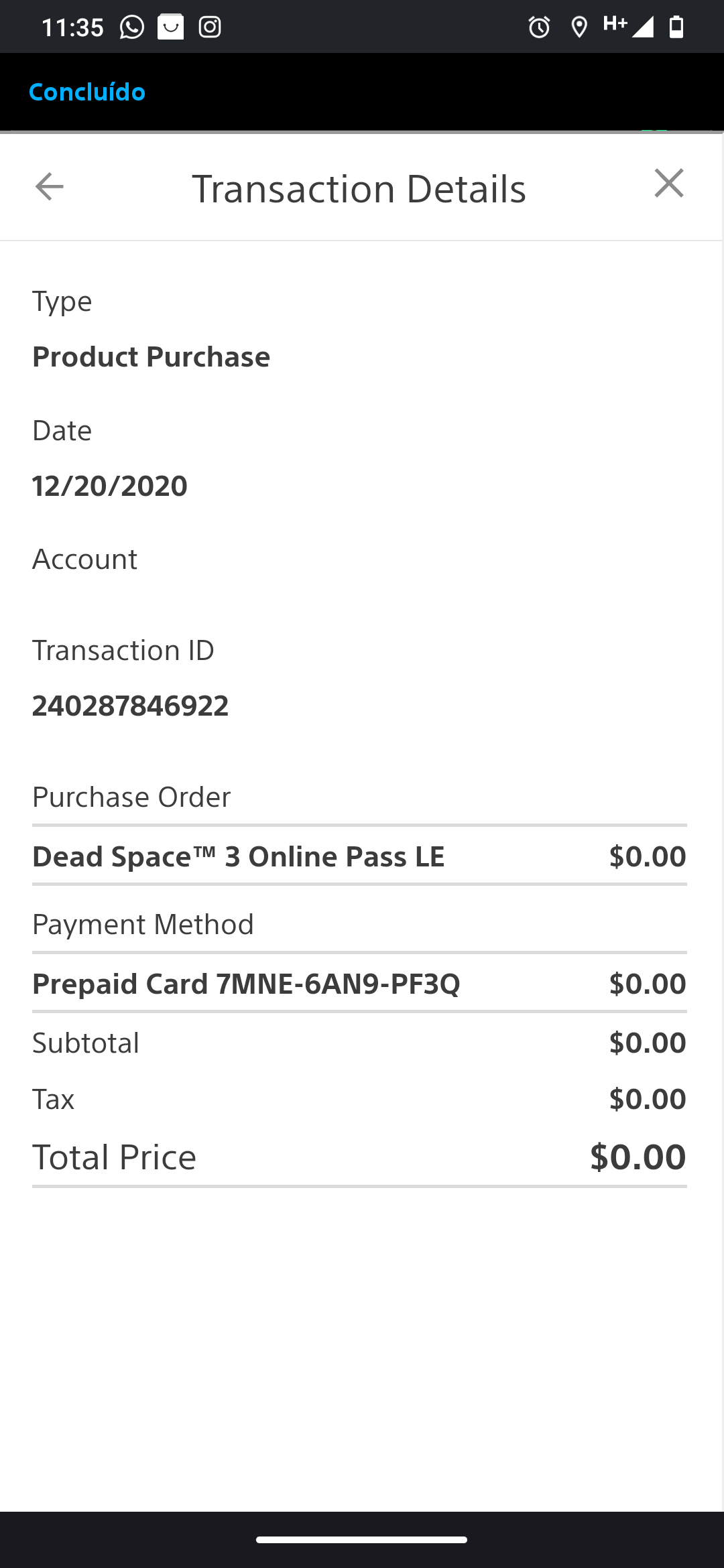Tap the Instagram notification icon

[210, 27]
